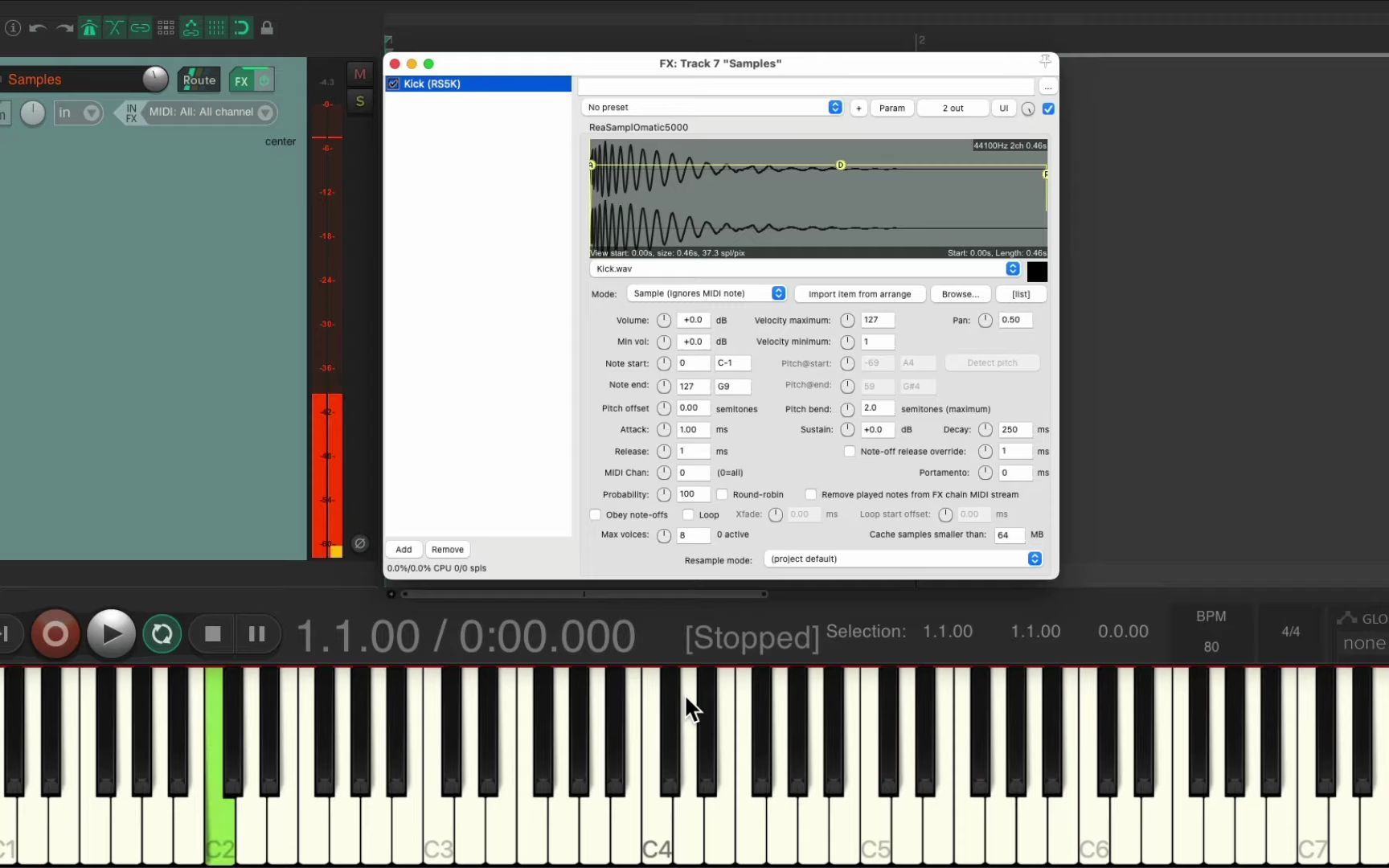Click the UI button in FX window

1003,108
